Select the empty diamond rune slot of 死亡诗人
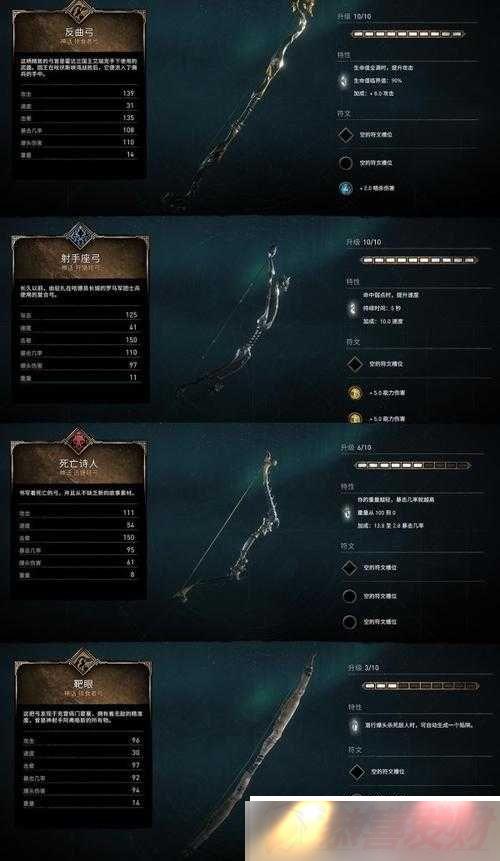 click(x=349, y=568)
